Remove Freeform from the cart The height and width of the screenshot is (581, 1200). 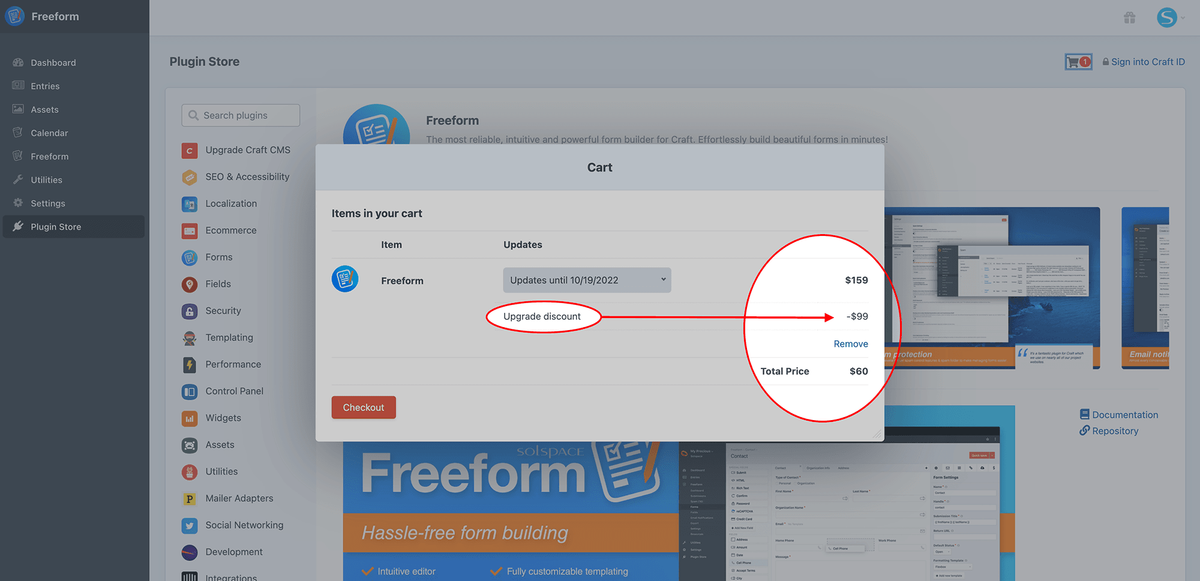851,344
